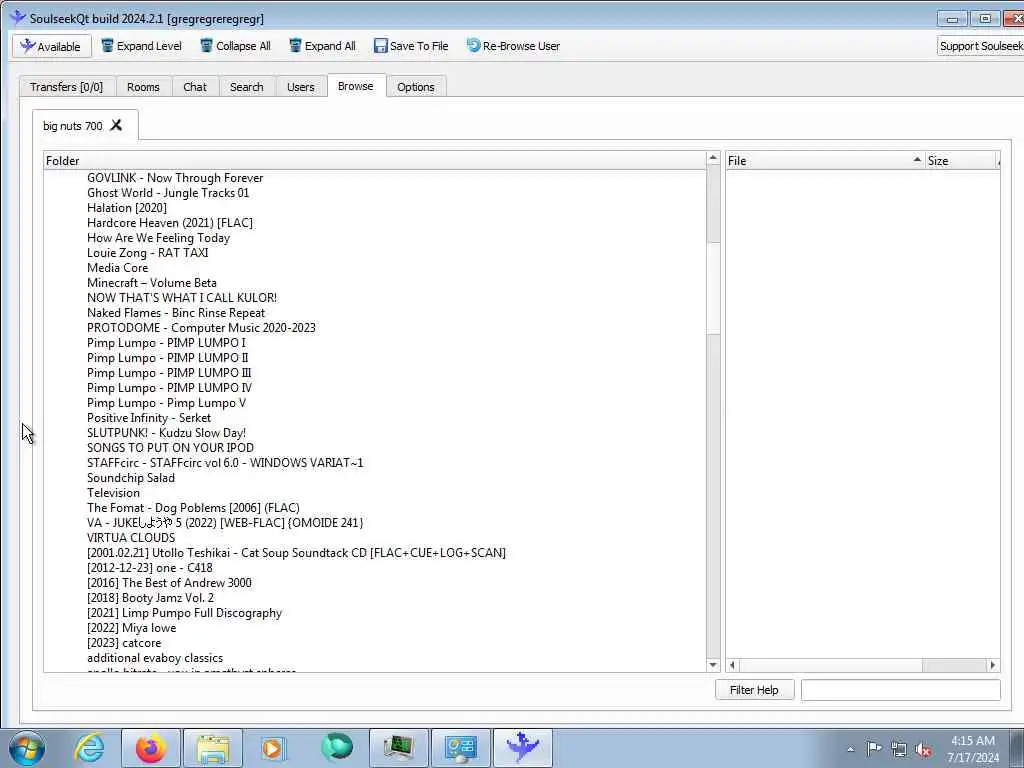Click Re-Browse User

(513, 46)
